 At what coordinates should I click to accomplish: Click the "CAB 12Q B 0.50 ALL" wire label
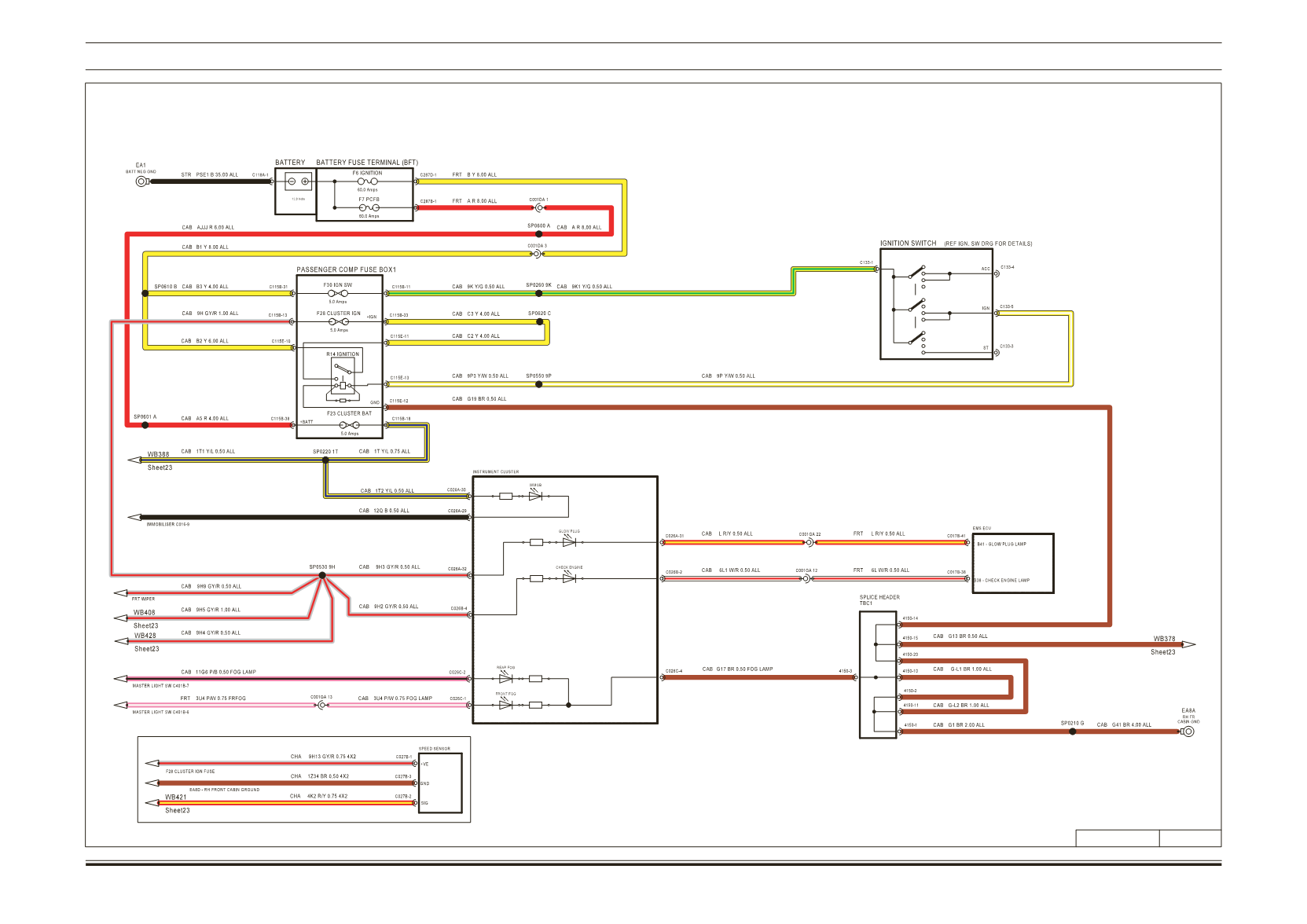point(384,511)
